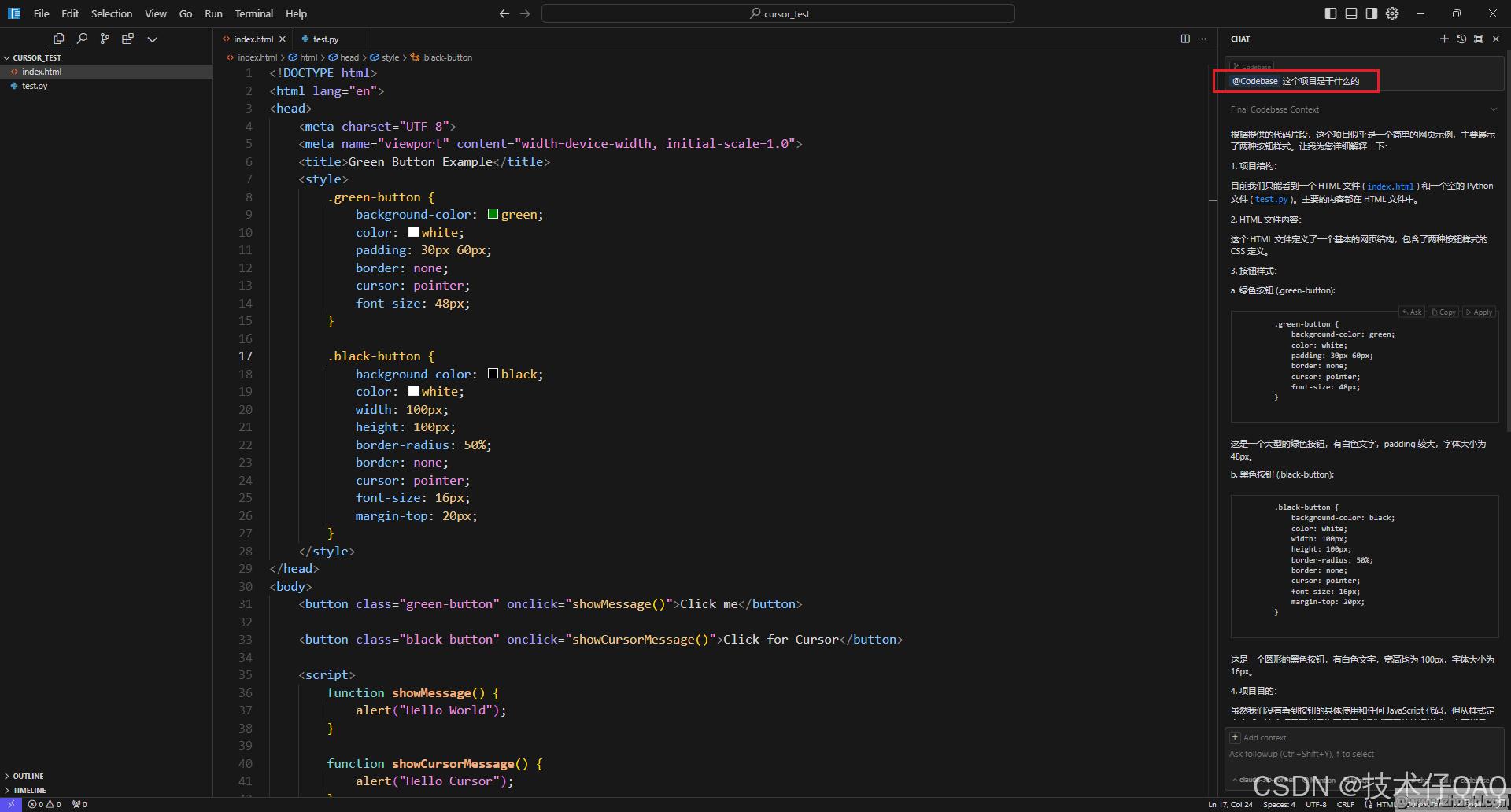
Task: Toggle the secondary sidebar visibility
Action: [1372, 13]
